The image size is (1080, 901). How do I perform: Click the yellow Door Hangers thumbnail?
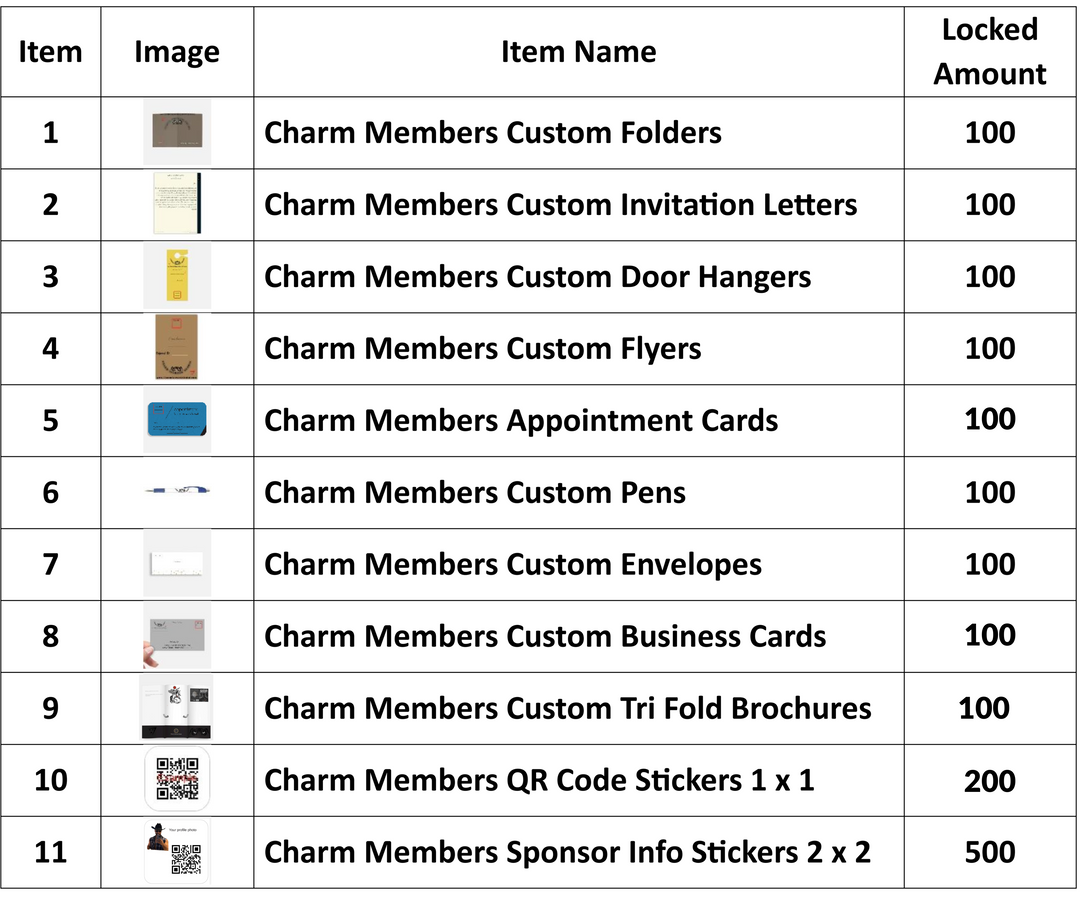[x=177, y=276]
